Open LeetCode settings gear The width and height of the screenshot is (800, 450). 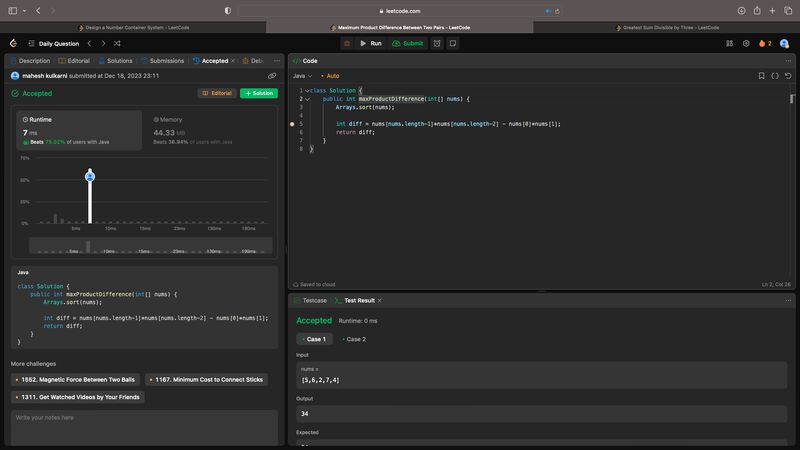[746, 43]
